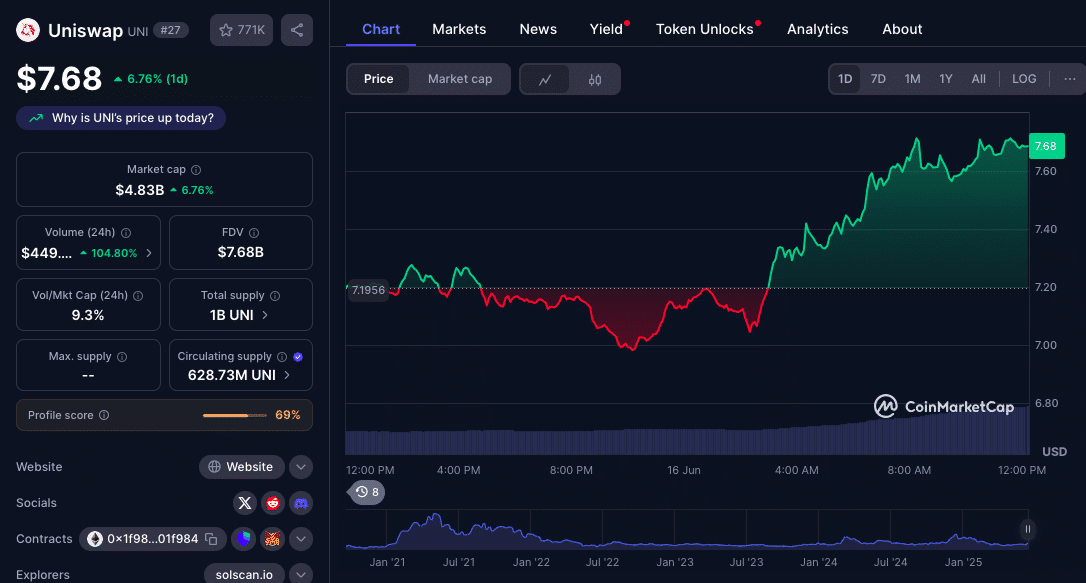Select the 7D time range
Viewport: 1086px width, 583px height.
[878, 79]
